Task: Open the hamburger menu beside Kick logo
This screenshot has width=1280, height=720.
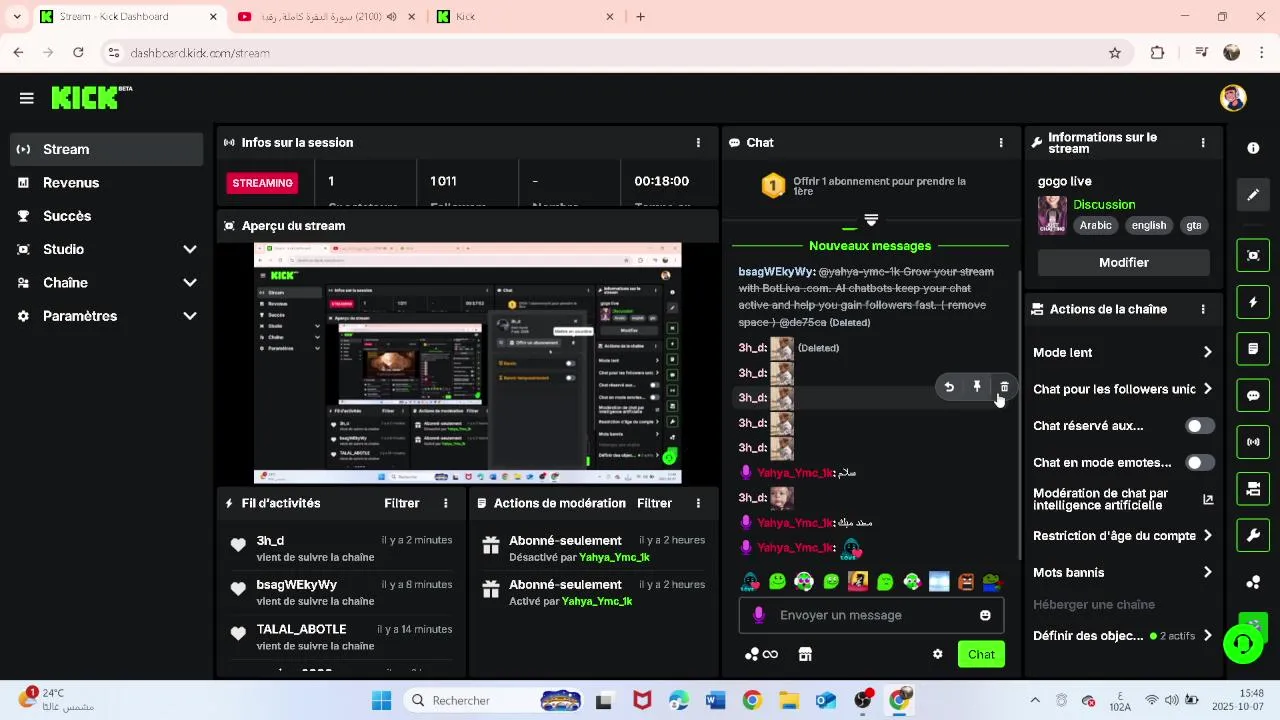Action: pos(27,98)
